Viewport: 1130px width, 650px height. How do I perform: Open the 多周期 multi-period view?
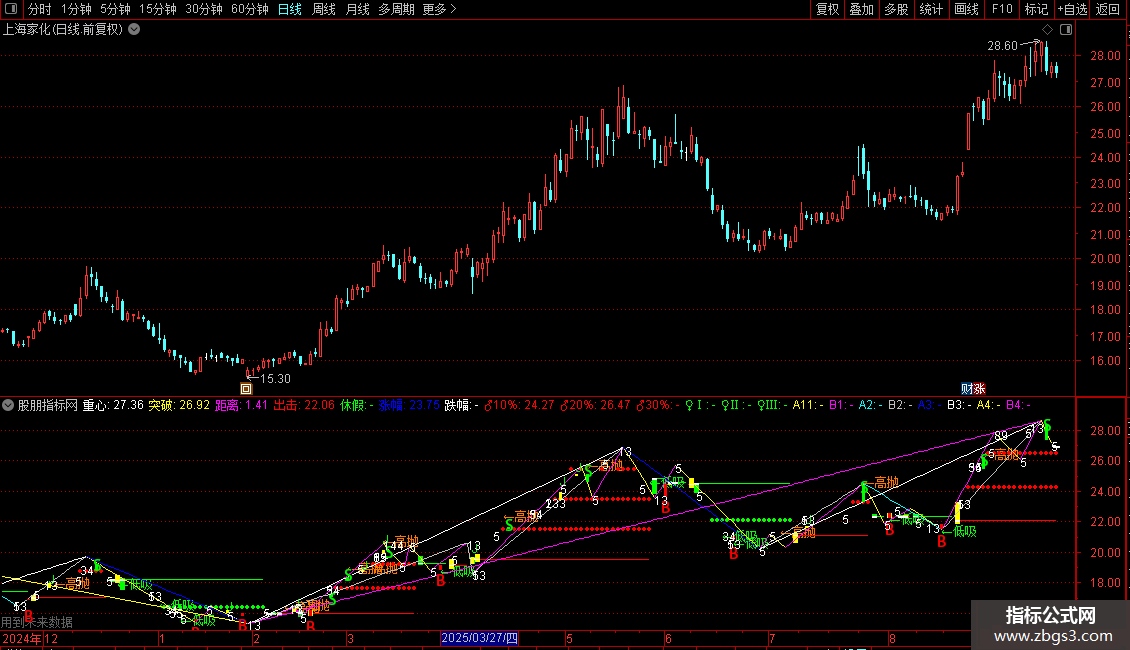coord(396,9)
